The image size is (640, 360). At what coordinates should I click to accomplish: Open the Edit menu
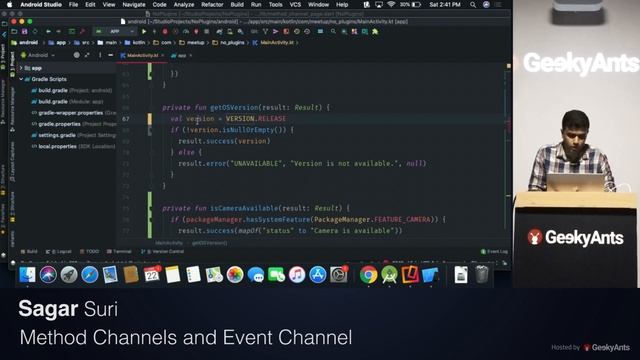tap(90, 4)
